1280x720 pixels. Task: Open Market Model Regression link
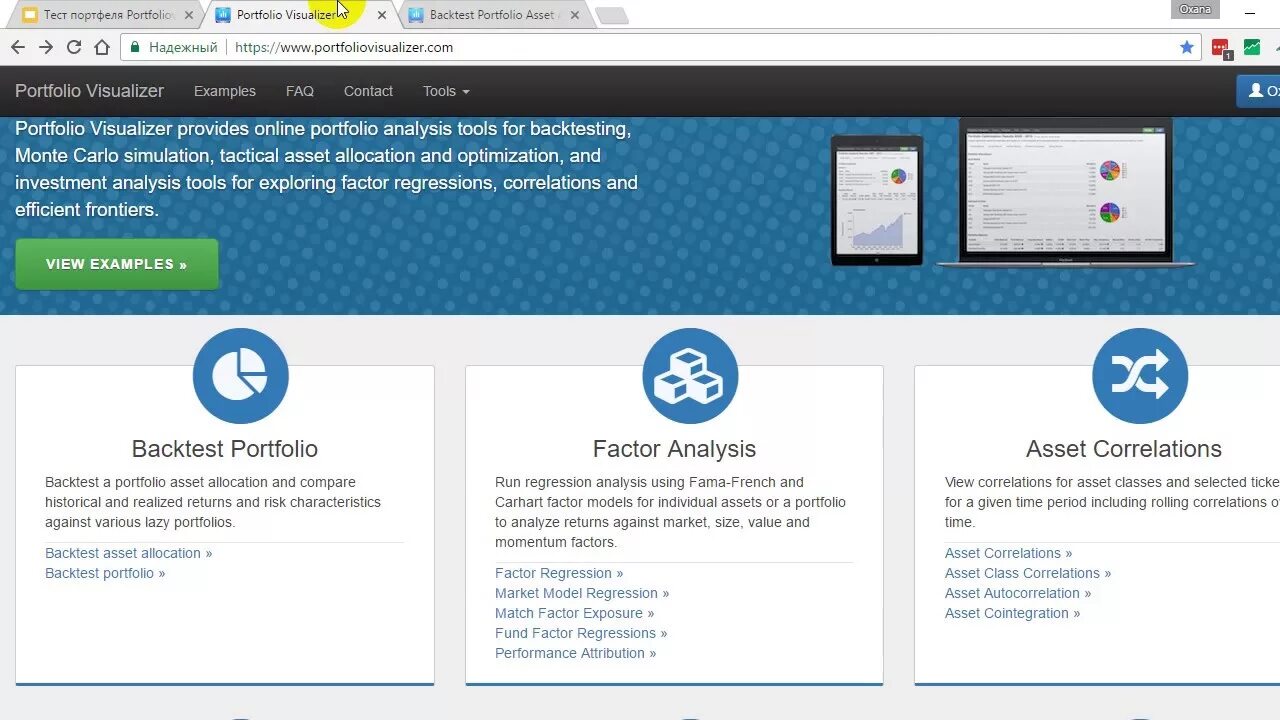(582, 593)
